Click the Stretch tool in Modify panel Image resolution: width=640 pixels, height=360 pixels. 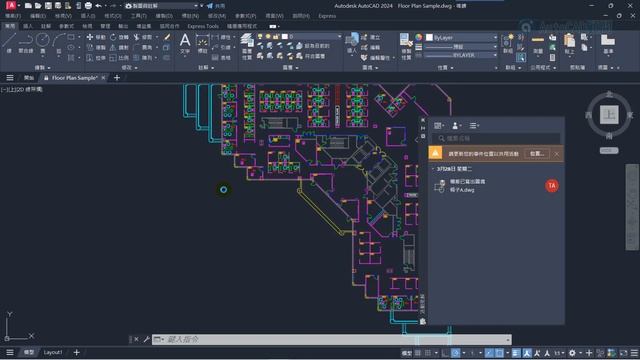pos(96,58)
